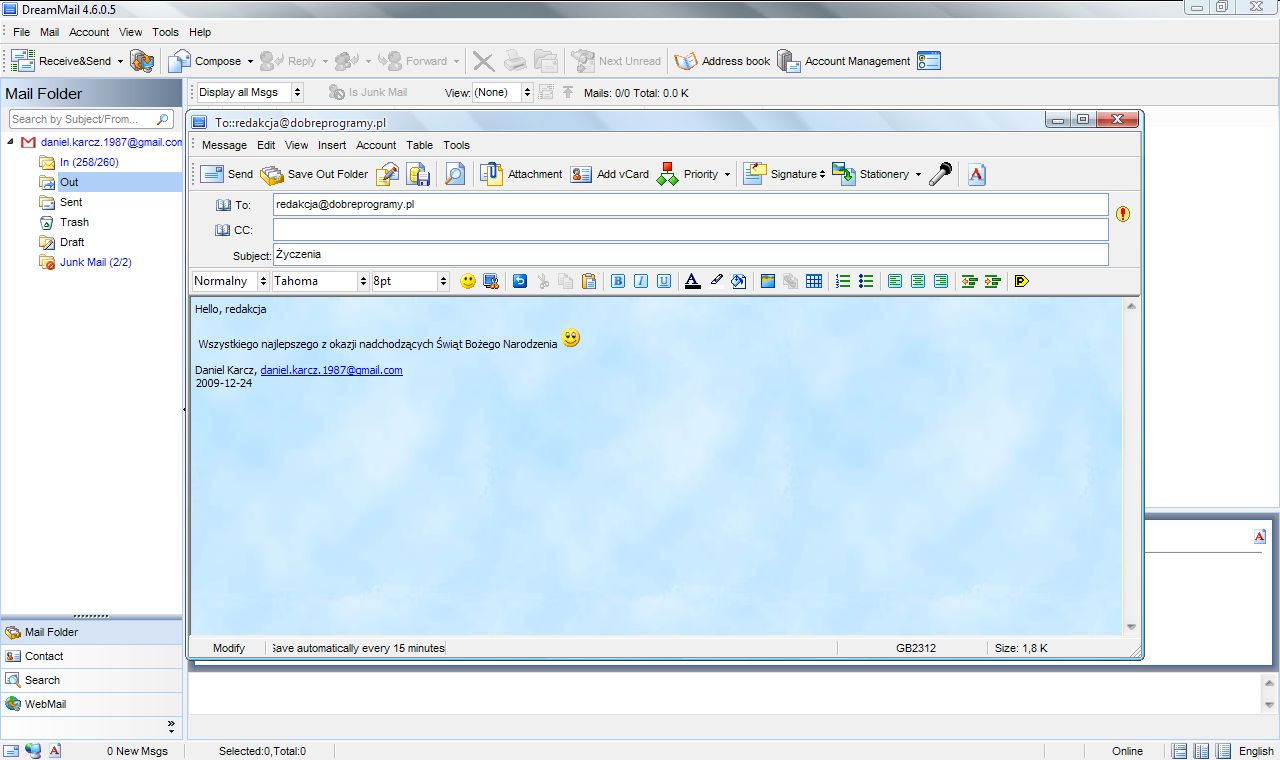Open the Search panel in sidebar
The image size is (1280, 760).
pos(91,680)
